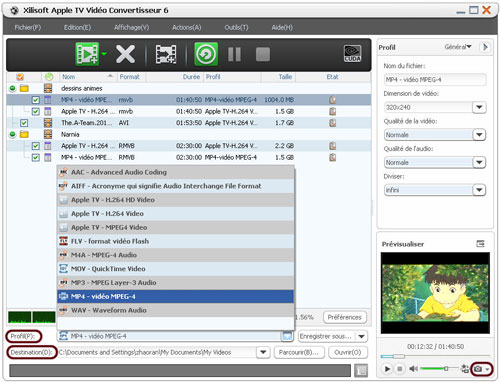Click the blue arrow beside Profil panel

coord(485,47)
